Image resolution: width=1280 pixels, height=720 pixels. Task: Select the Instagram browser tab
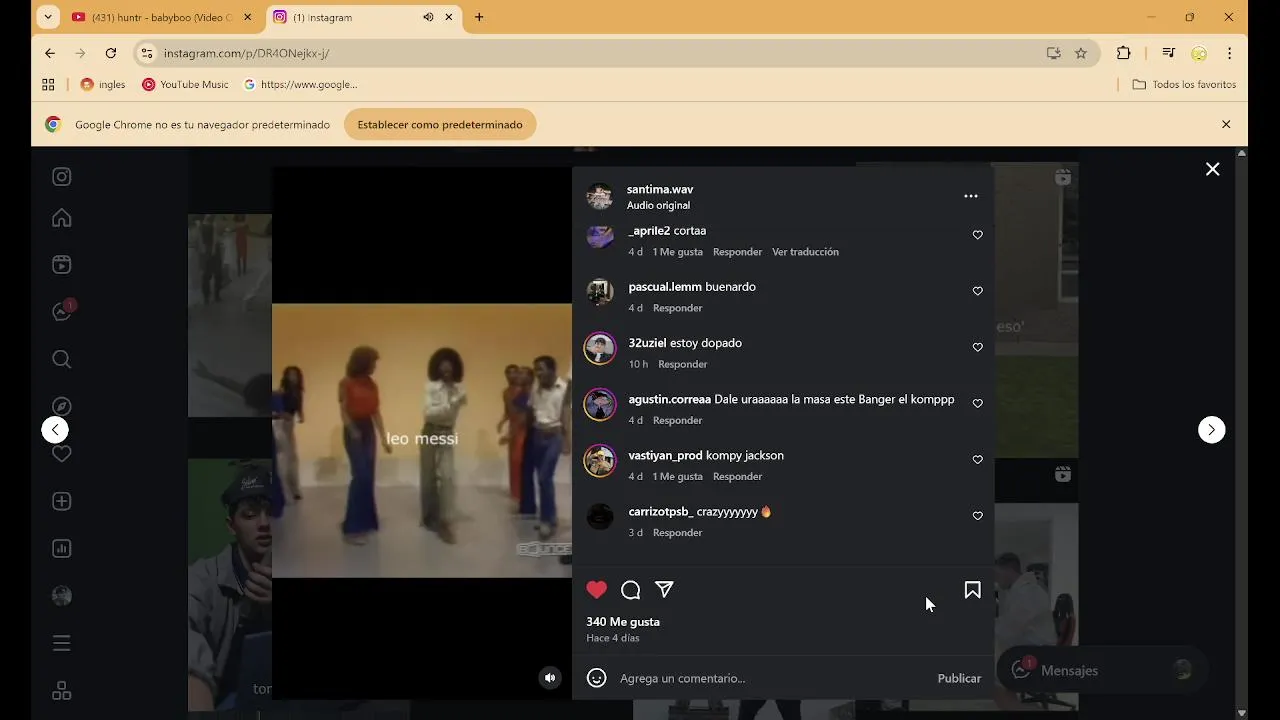(364, 17)
